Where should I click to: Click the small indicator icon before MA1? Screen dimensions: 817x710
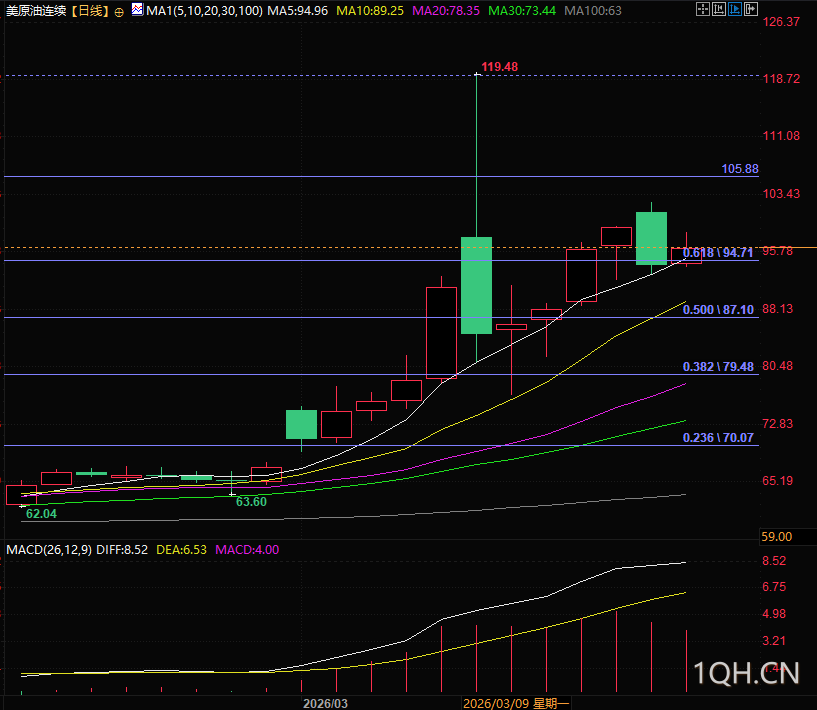coord(136,10)
